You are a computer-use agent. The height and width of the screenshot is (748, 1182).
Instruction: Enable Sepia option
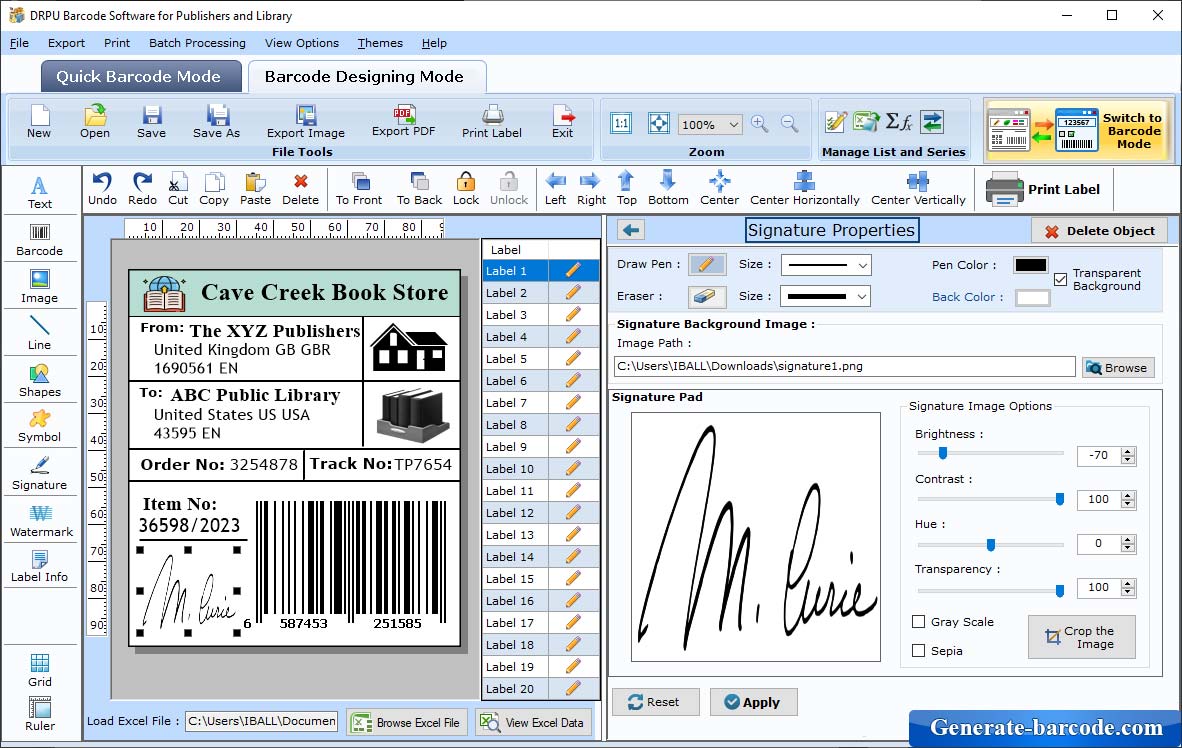918,651
